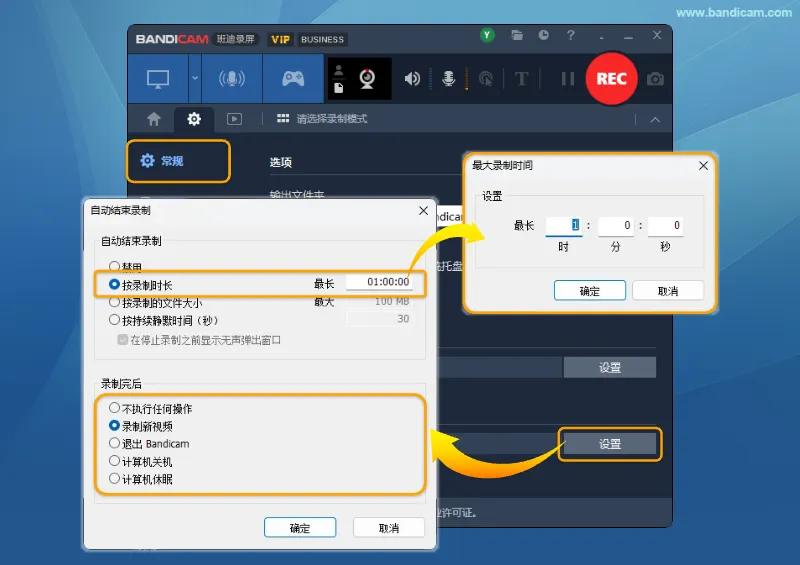Click BUSINESS label in title bar
800x565 pixels.
[322, 39]
